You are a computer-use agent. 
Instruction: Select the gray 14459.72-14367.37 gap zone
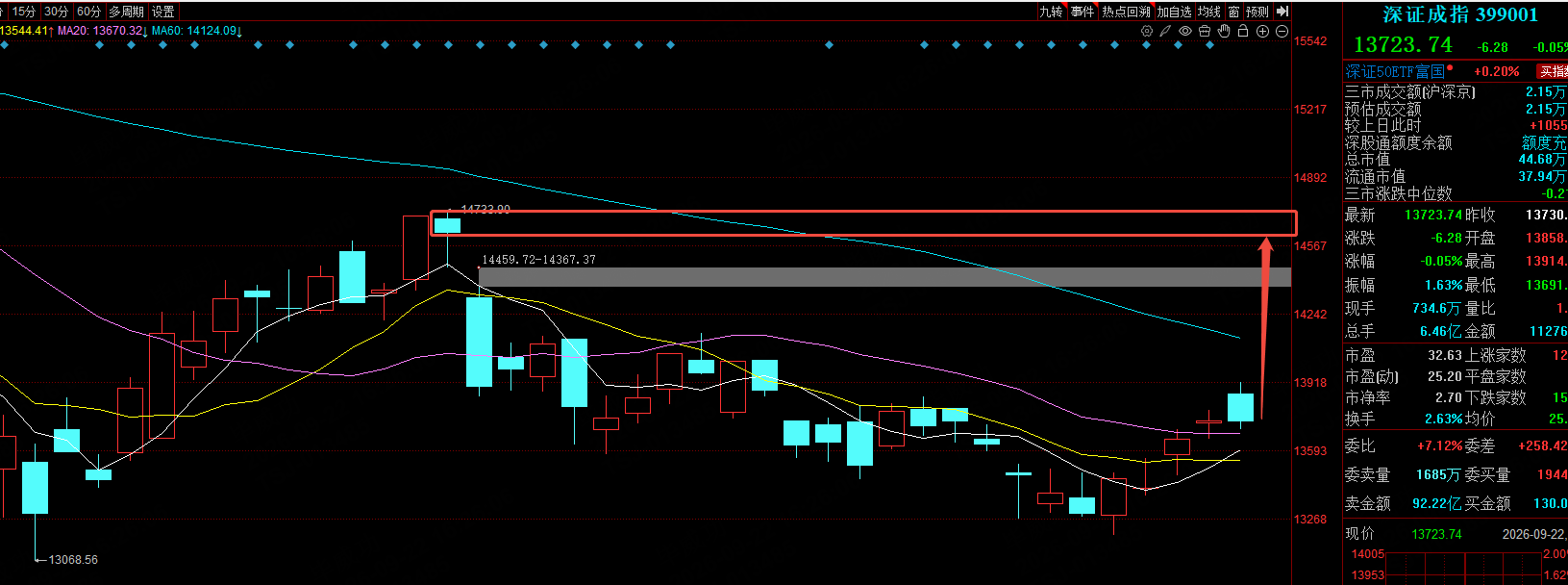884,277
